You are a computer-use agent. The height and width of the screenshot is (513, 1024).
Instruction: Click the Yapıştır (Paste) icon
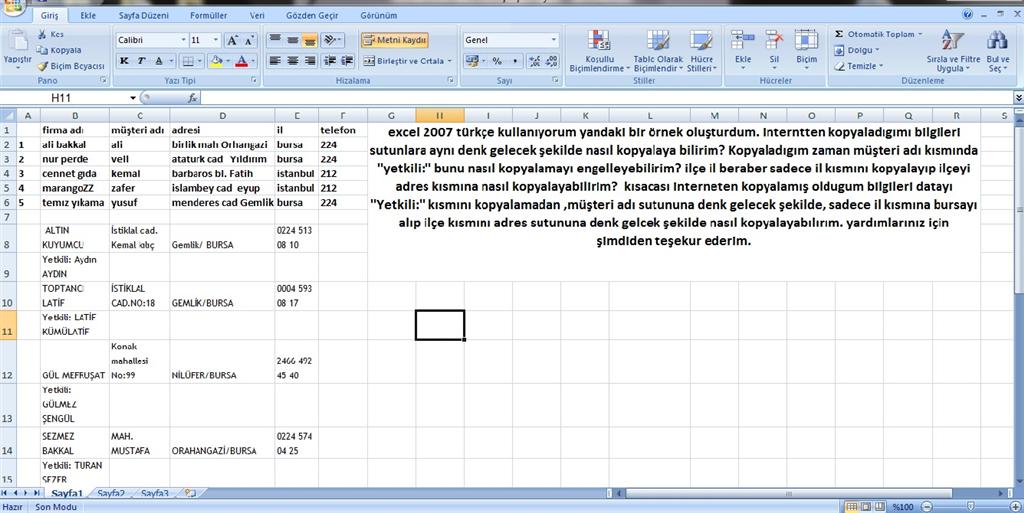(17, 42)
